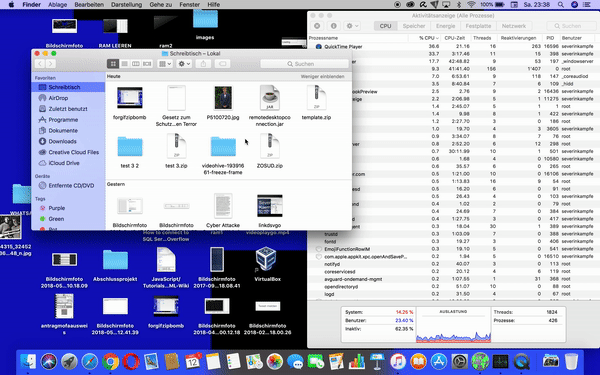The height and width of the screenshot is (375, 600).
Task: Click the stop process button in Aktivitätsanzeige
Action: click(x=317, y=26)
